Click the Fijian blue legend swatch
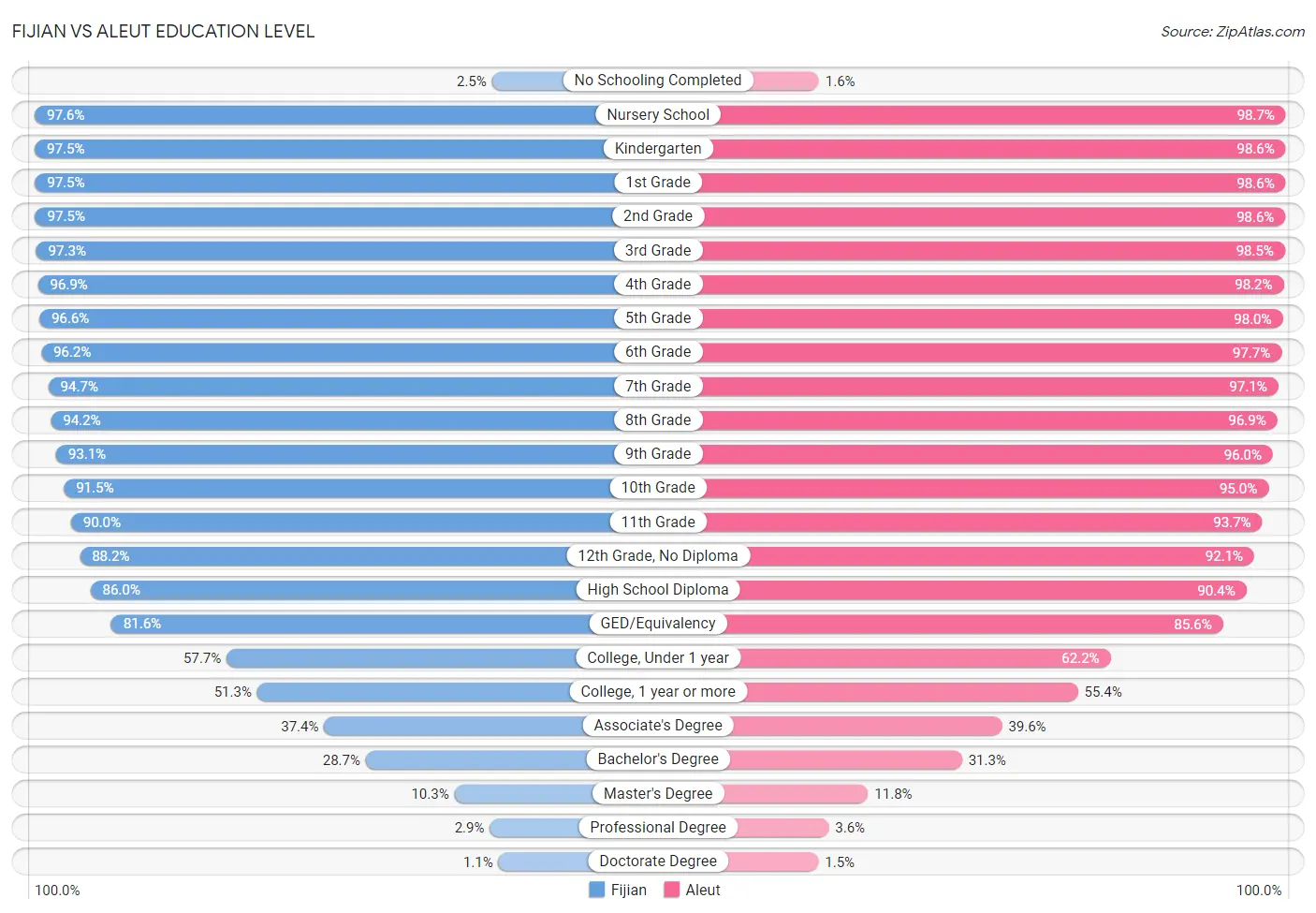The height and width of the screenshot is (913, 1316). click(x=596, y=890)
